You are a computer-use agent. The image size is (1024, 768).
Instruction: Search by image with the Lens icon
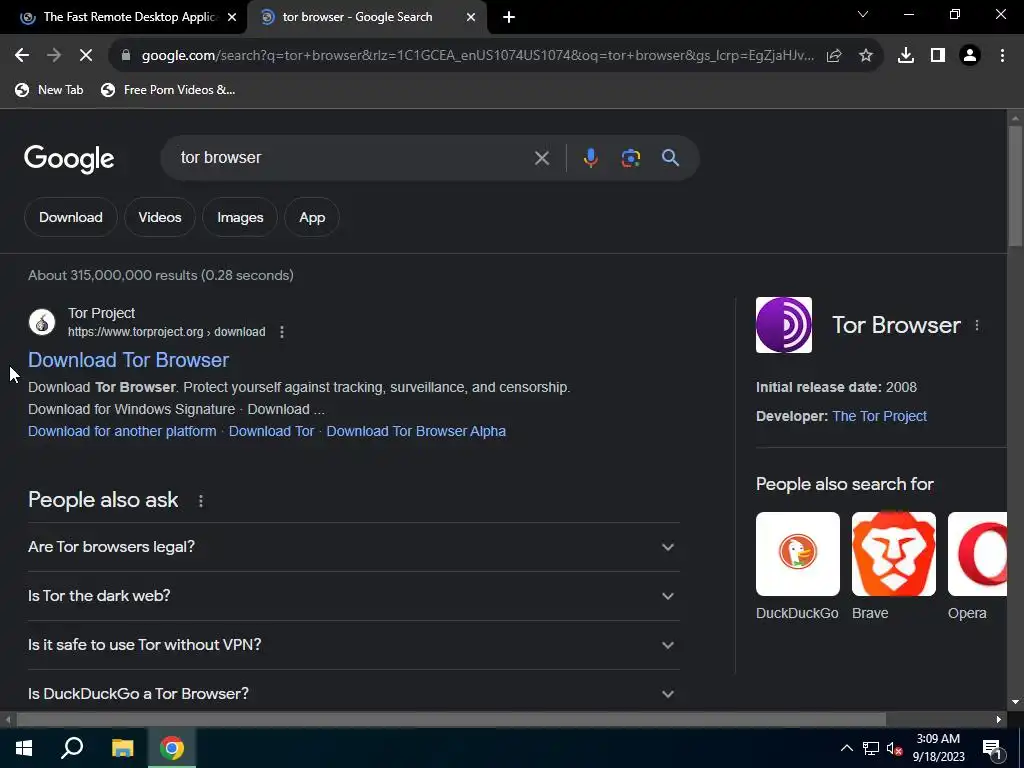631,158
